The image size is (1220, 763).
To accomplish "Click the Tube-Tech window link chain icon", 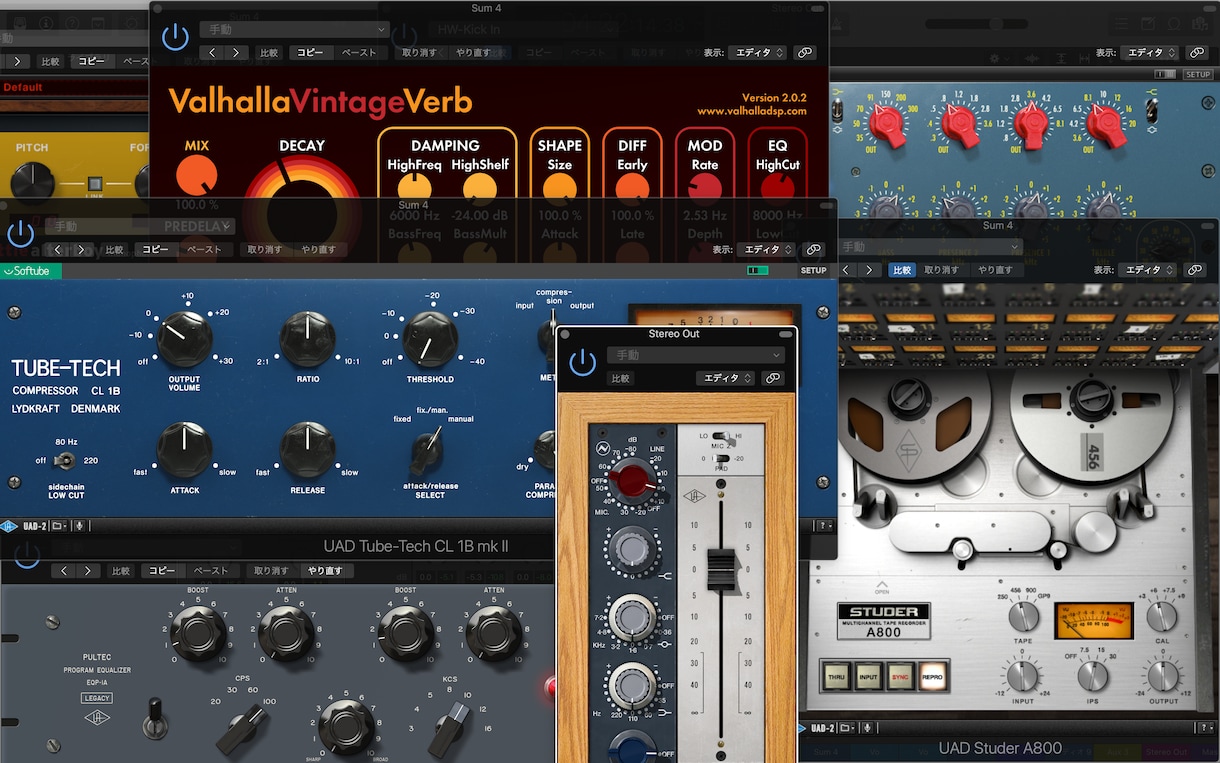I will pyautogui.click(x=813, y=249).
